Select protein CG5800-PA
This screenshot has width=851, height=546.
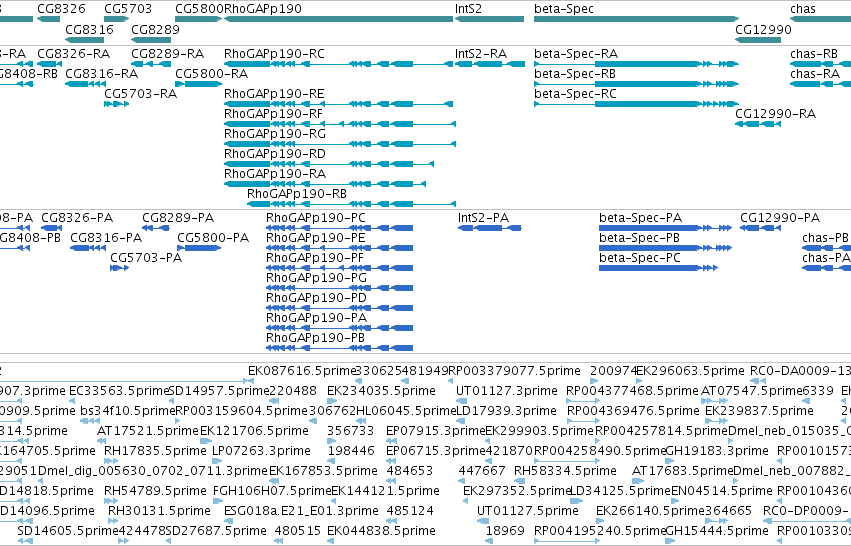point(213,238)
